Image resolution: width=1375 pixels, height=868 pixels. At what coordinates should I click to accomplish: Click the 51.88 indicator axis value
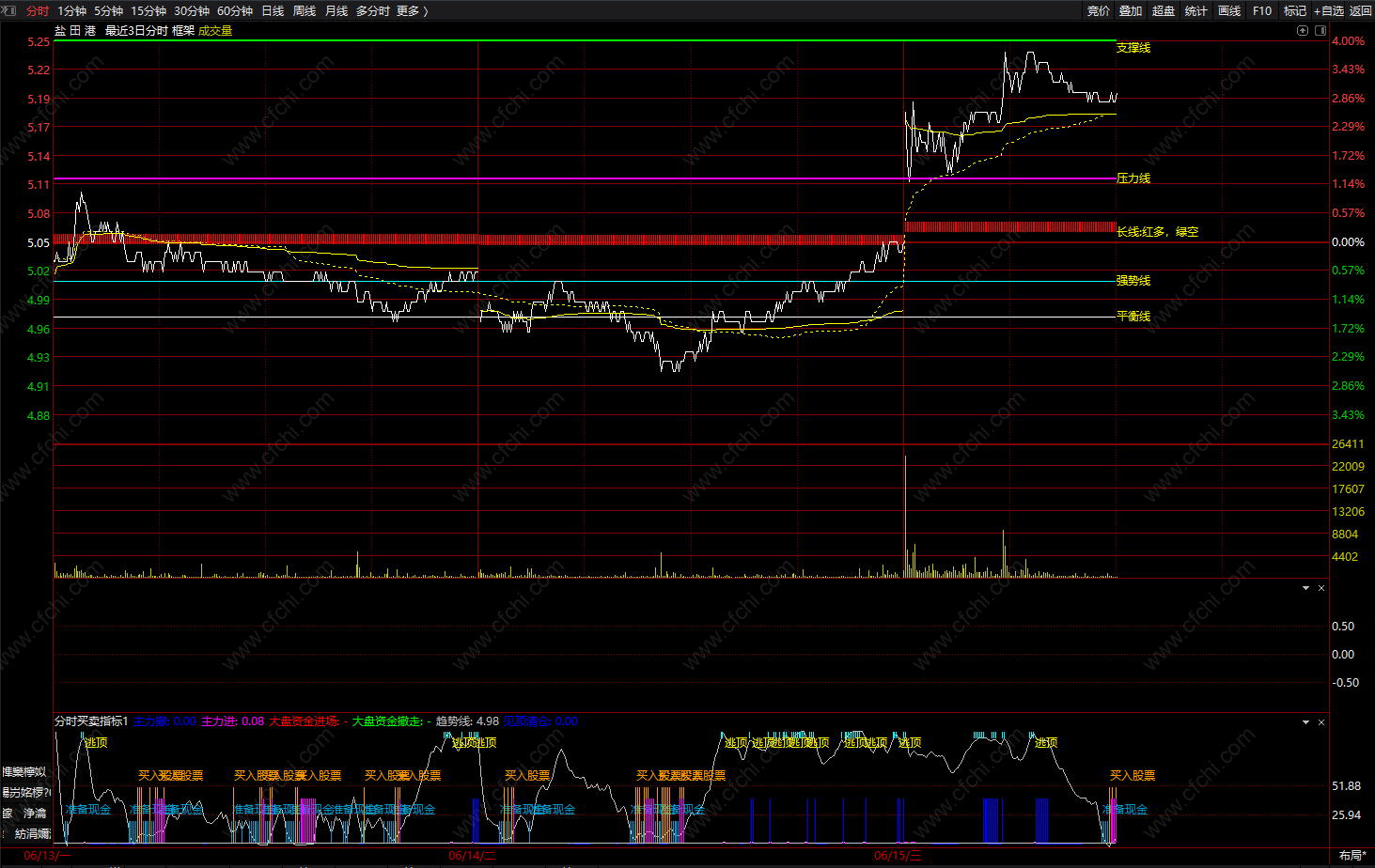1347,786
